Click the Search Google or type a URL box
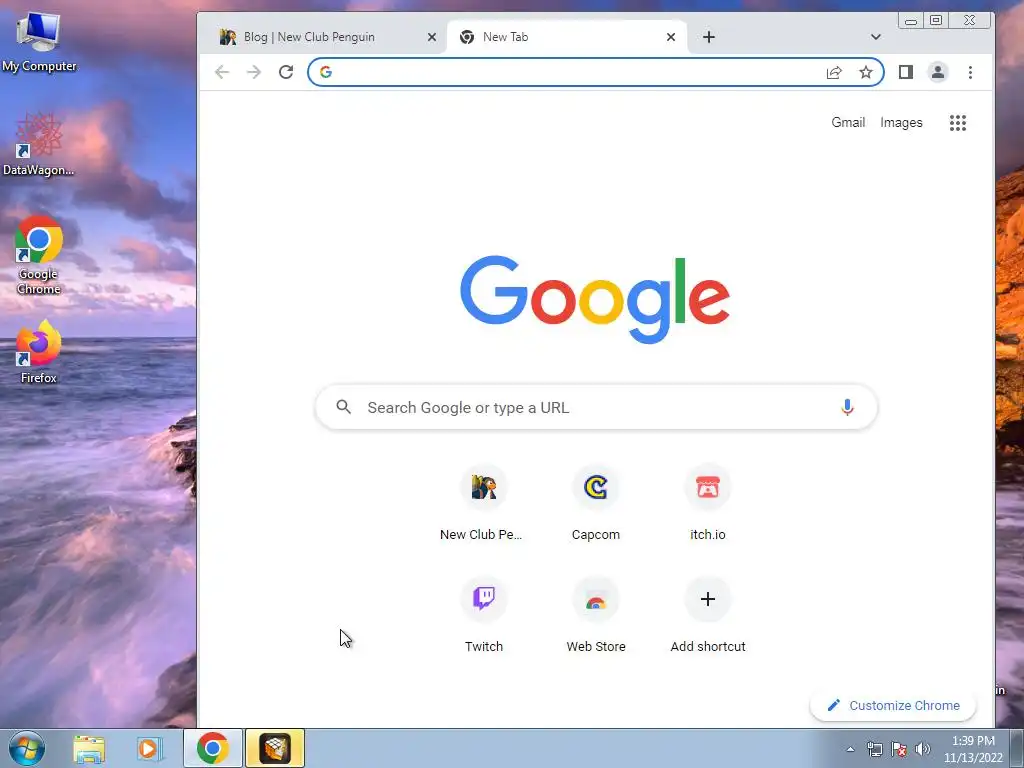This screenshot has width=1024, height=768. pyautogui.click(x=596, y=407)
